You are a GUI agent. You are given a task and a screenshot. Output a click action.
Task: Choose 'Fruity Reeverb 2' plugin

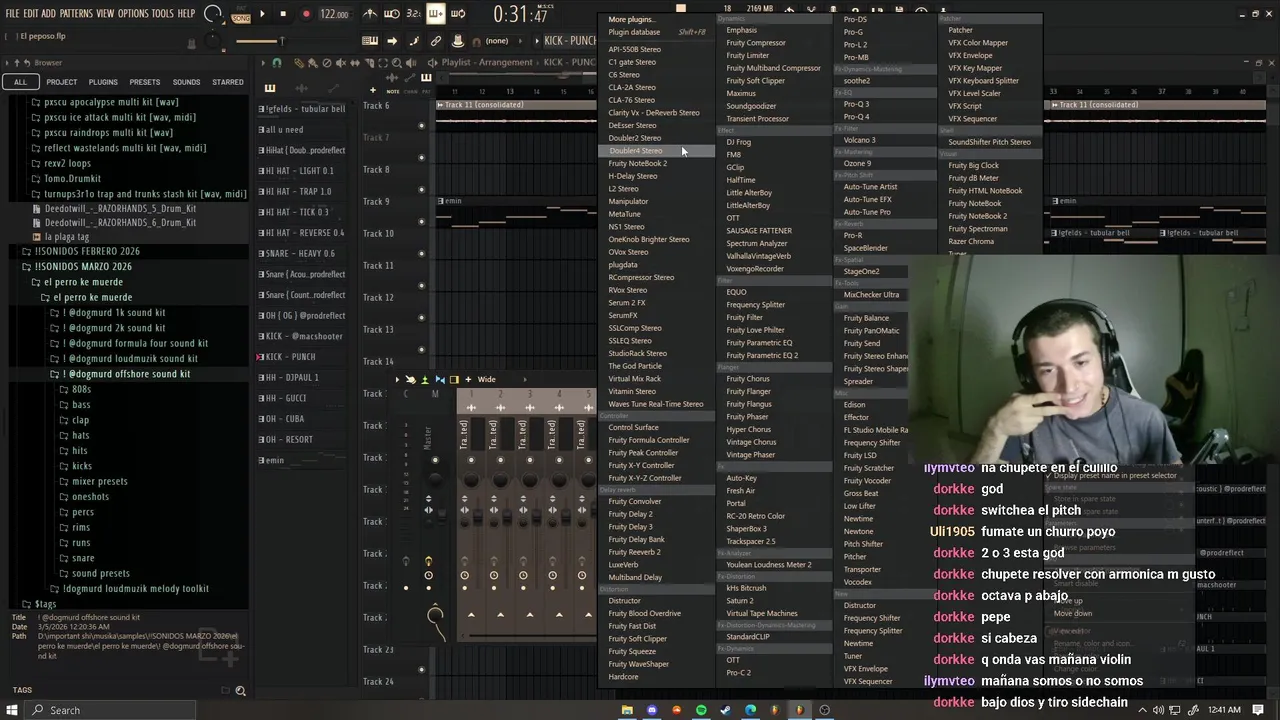[x=634, y=552]
